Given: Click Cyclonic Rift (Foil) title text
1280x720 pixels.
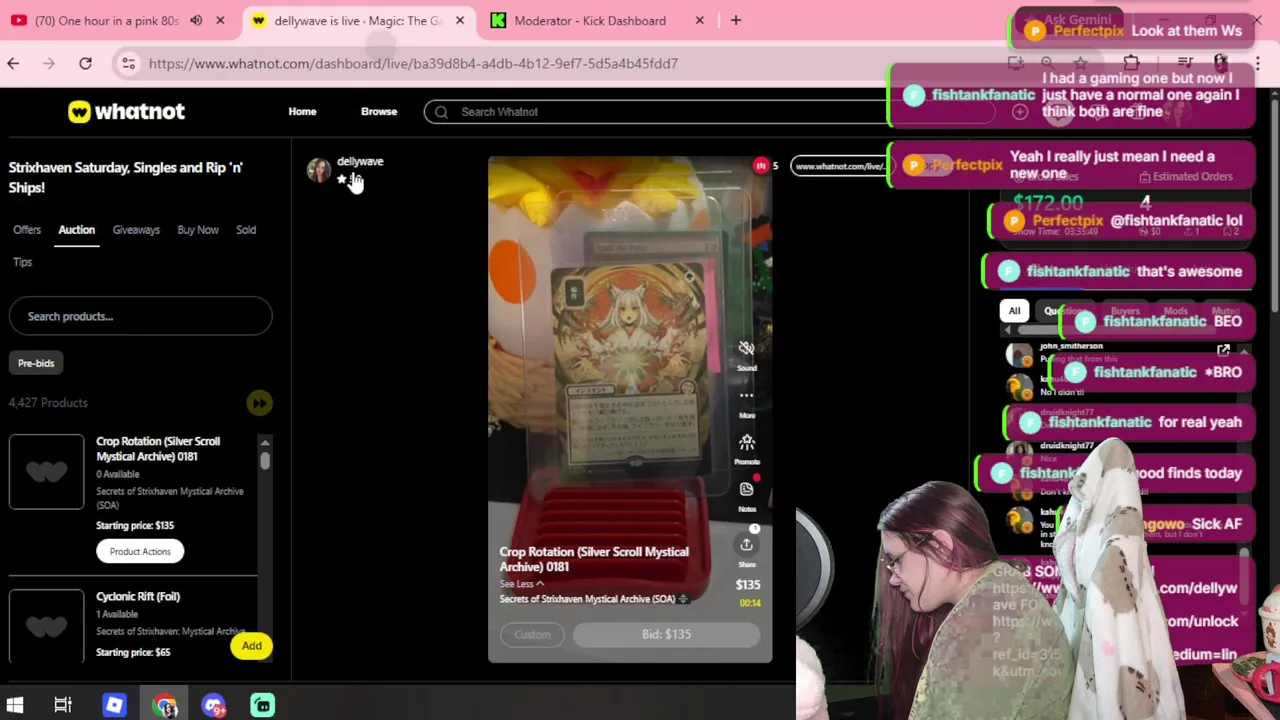Looking at the screenshot, I should click(138, 597).
